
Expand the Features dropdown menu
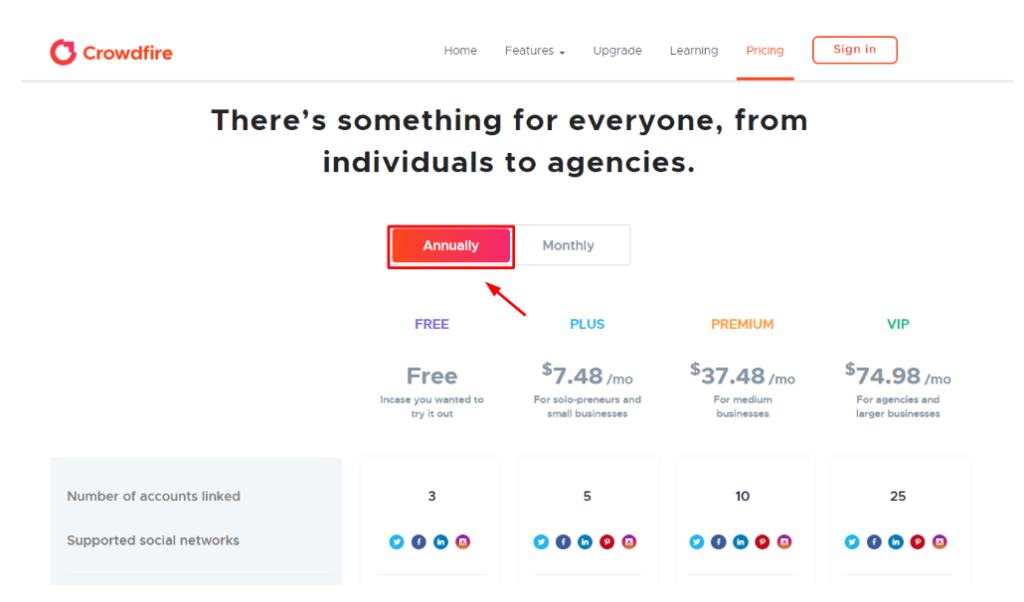[x=534, y=51]
